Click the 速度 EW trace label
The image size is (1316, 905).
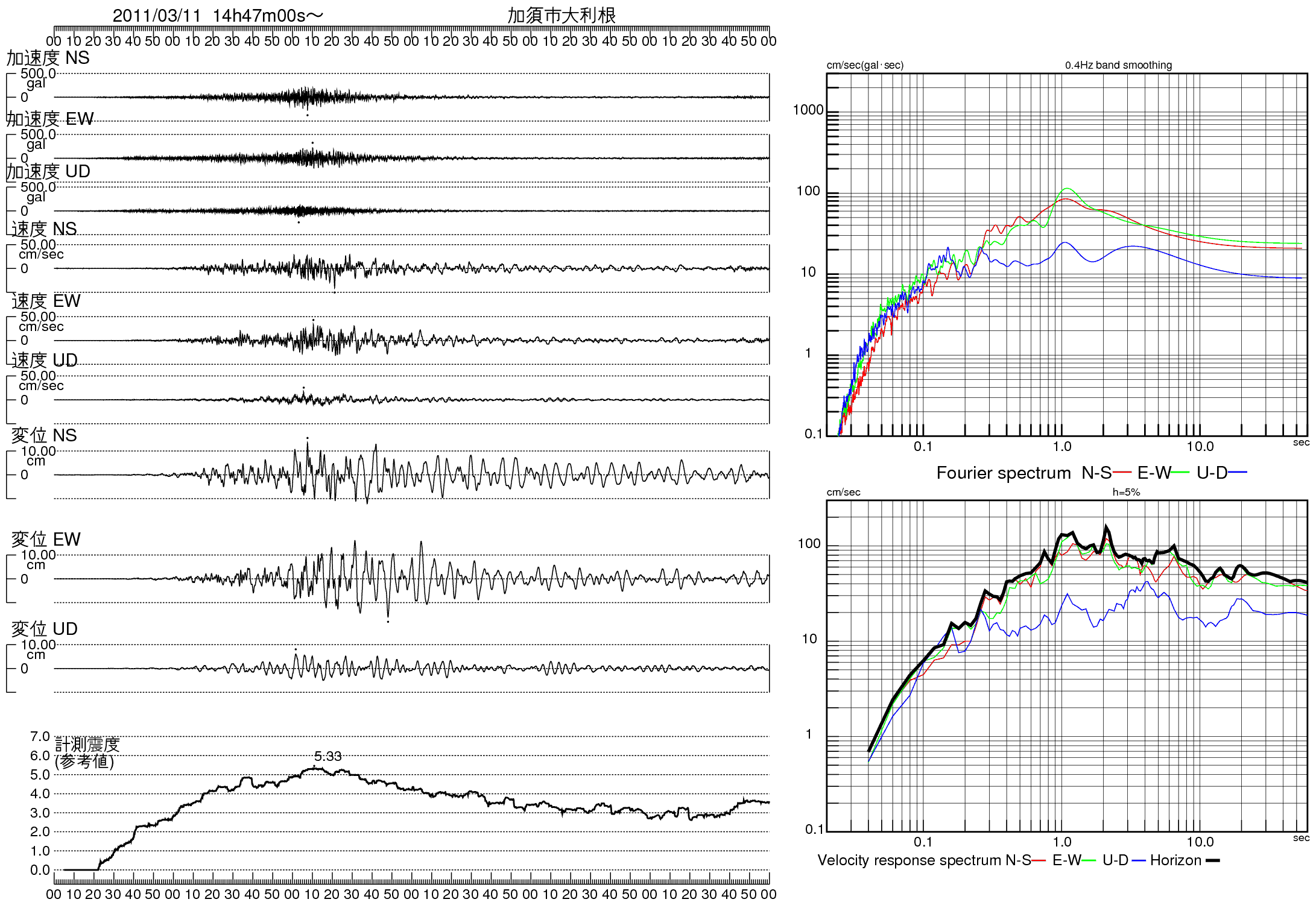coord(46,301)
